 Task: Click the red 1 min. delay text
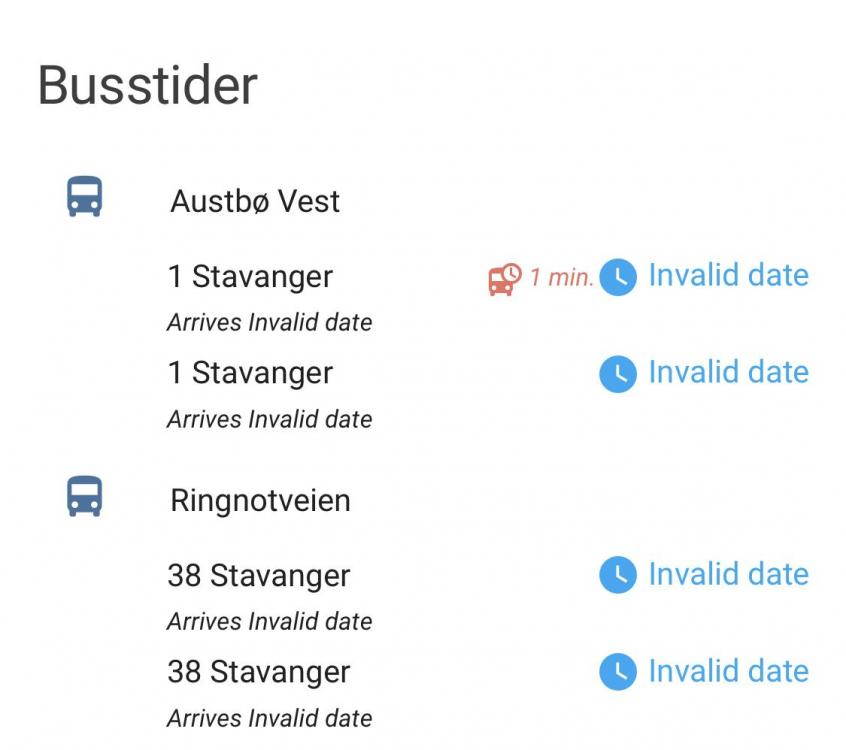[561, 278]
